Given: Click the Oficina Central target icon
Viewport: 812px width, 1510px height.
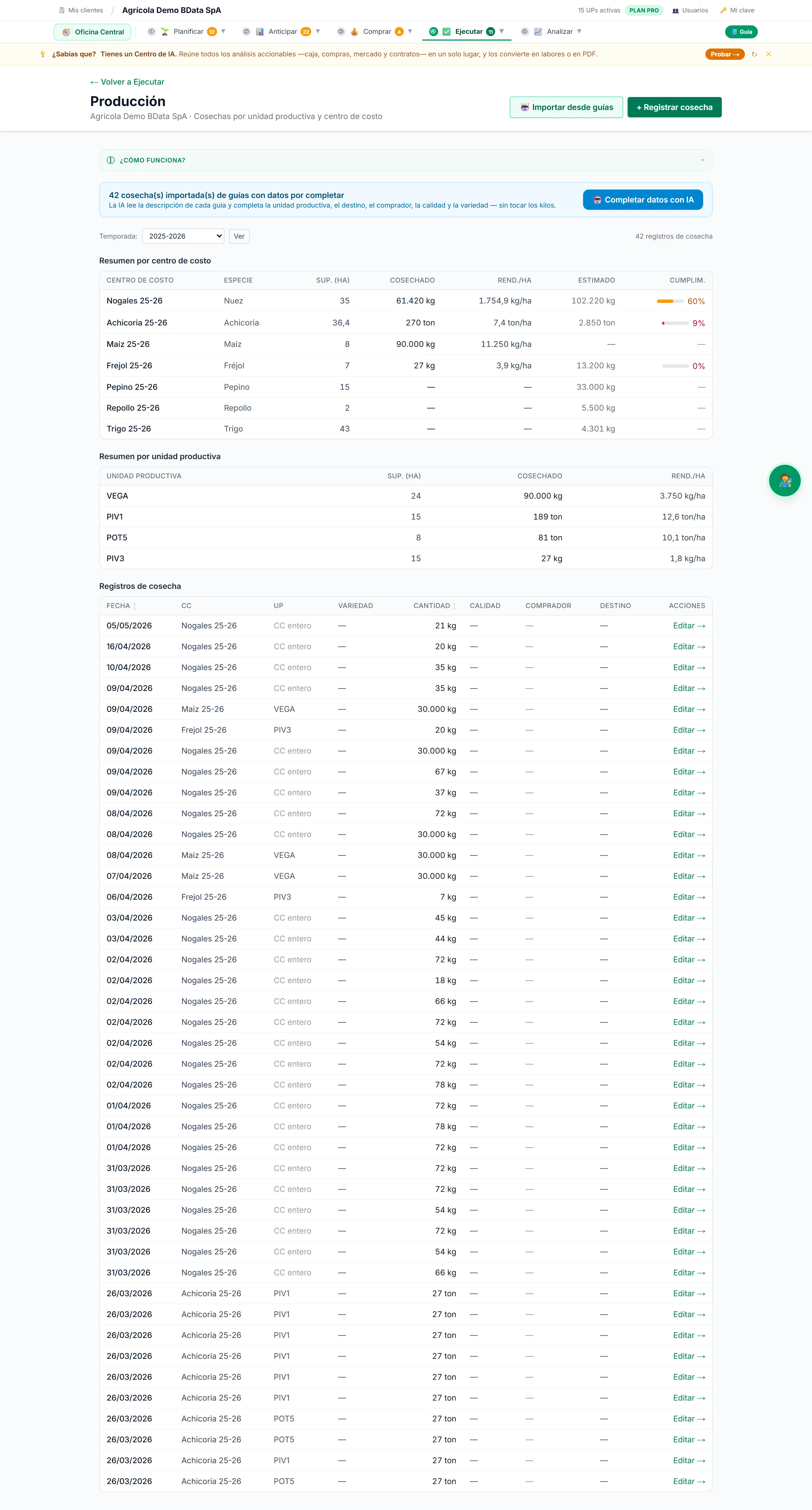Looking at the screenshot, I should (66, 32).
